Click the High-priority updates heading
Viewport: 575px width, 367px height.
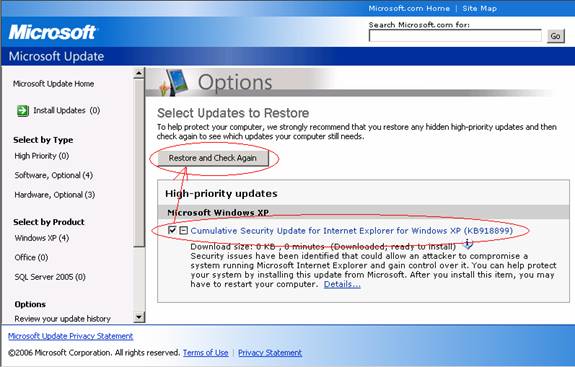pos(221,194)
